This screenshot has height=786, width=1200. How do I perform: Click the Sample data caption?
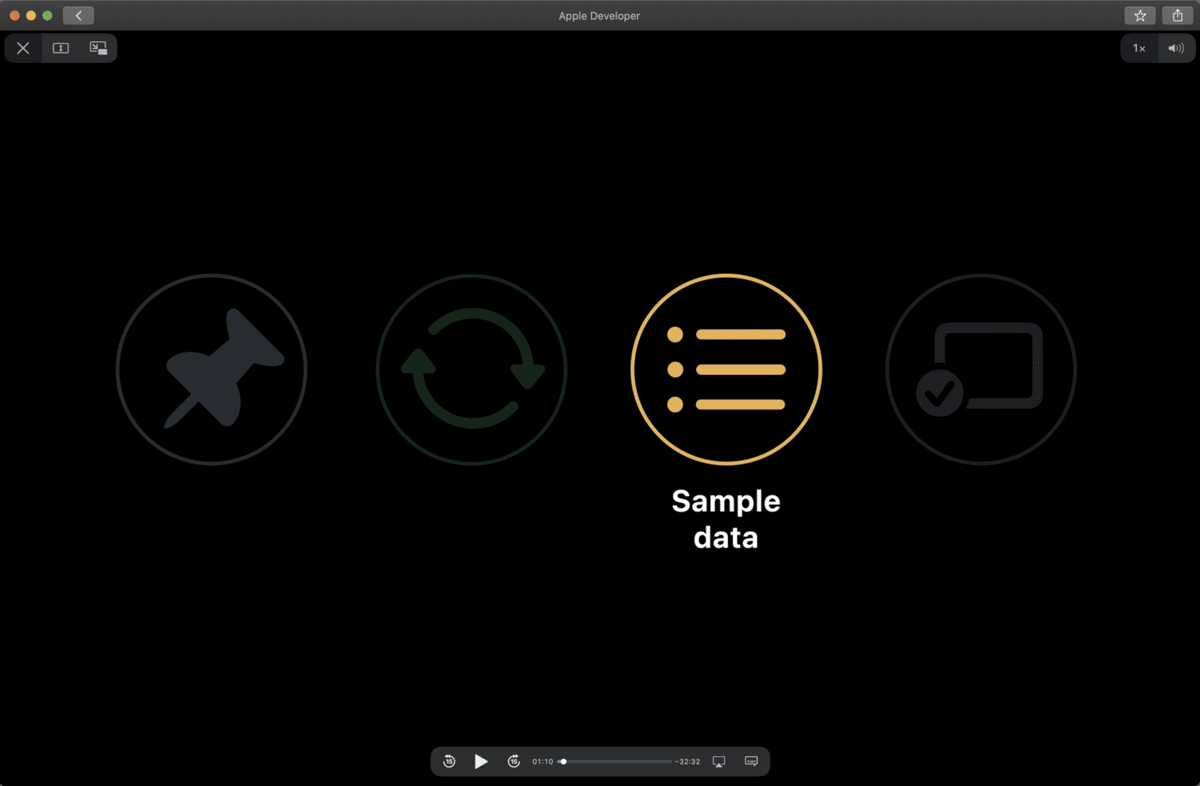tap(726, 519)
